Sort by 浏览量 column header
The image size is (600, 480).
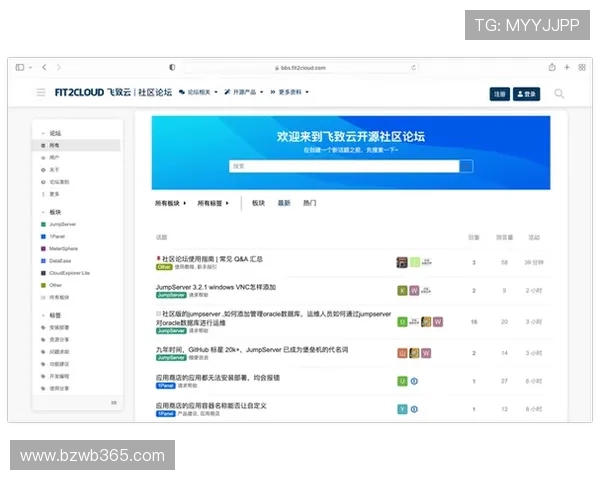[x=504, y=237]
